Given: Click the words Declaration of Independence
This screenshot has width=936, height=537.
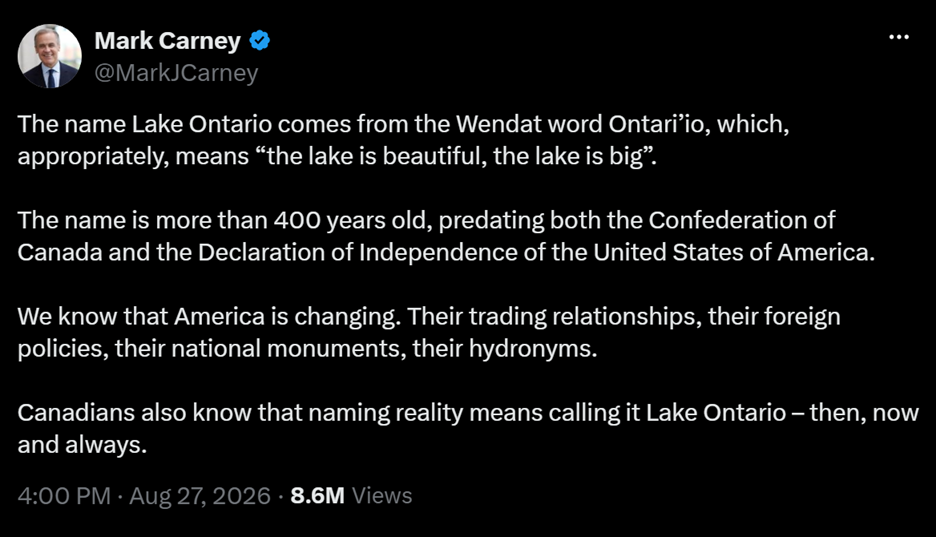Looking at the screenshot, I should pyautogui.click(x=358, y=252).
